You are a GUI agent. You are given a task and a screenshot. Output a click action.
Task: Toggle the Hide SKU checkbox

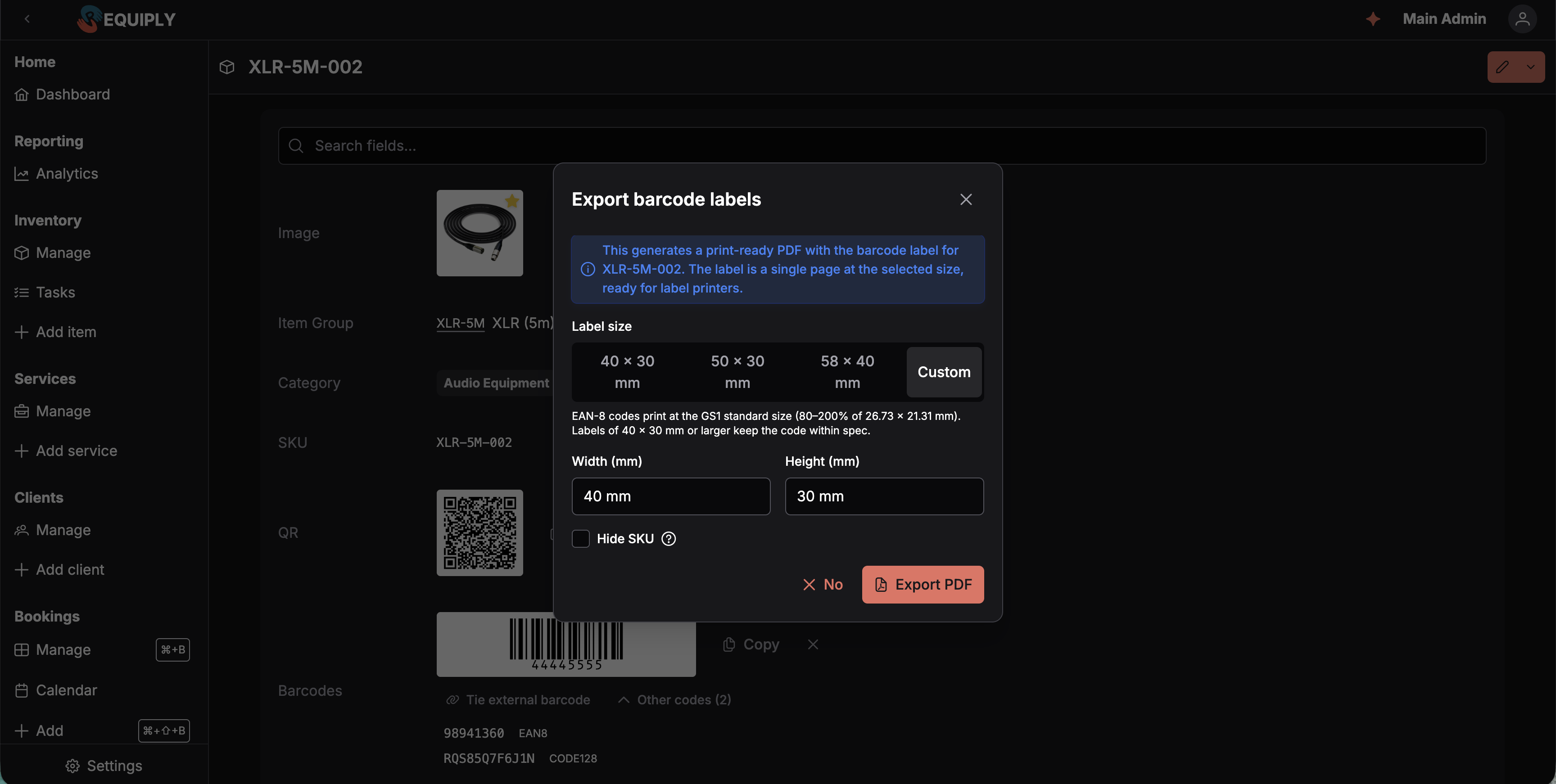pos(580,539)
